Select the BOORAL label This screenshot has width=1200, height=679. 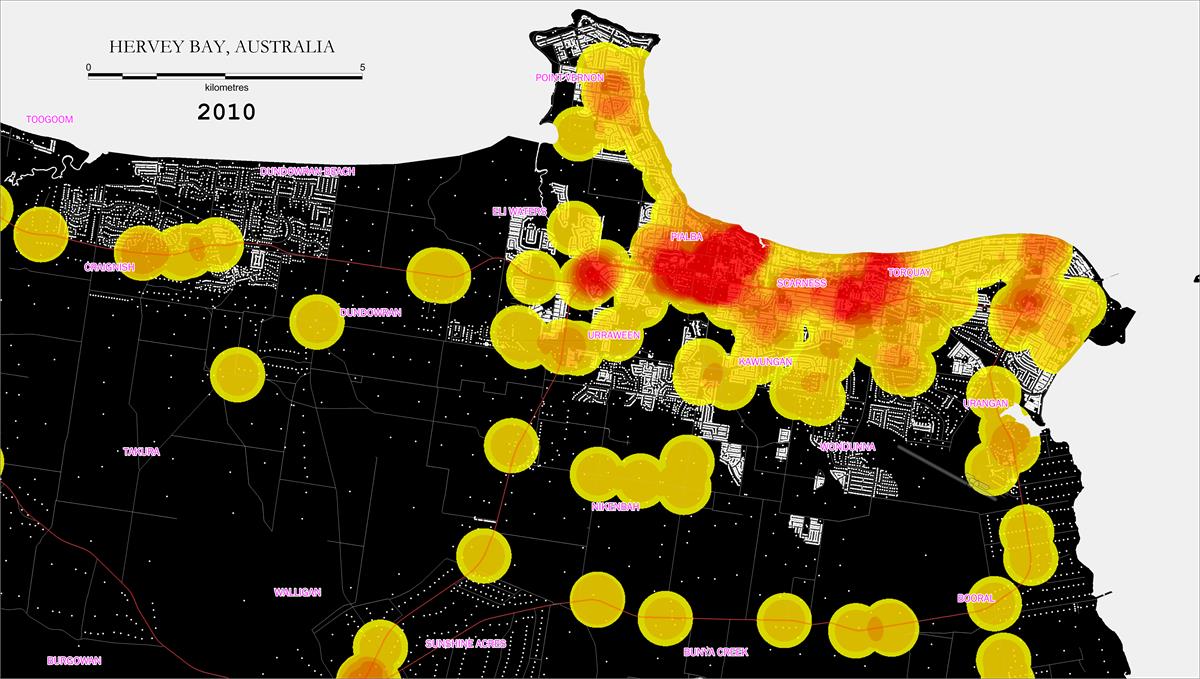click(975, 598)
